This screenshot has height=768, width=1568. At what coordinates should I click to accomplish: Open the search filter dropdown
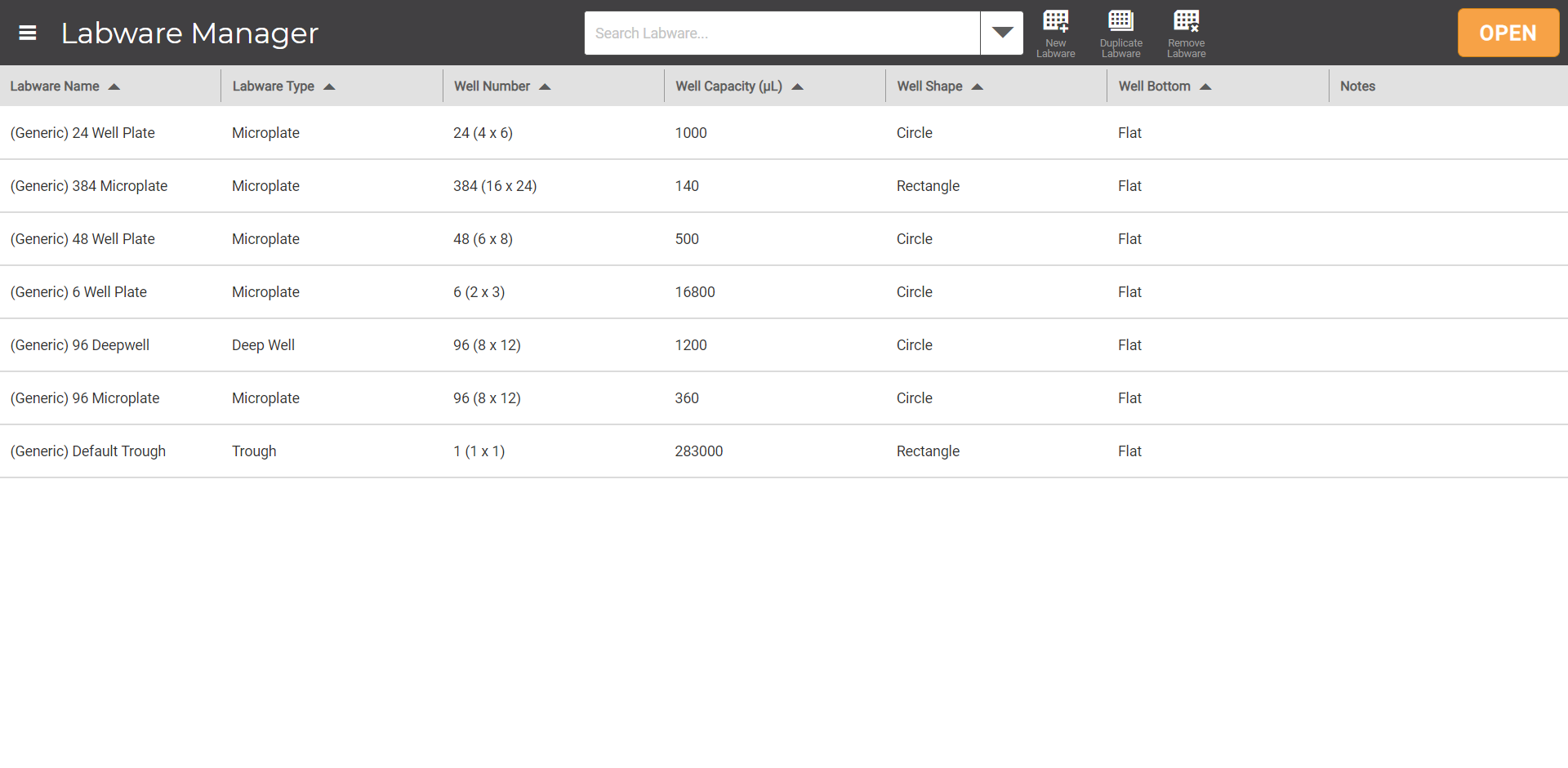[x=1001, y=33]
